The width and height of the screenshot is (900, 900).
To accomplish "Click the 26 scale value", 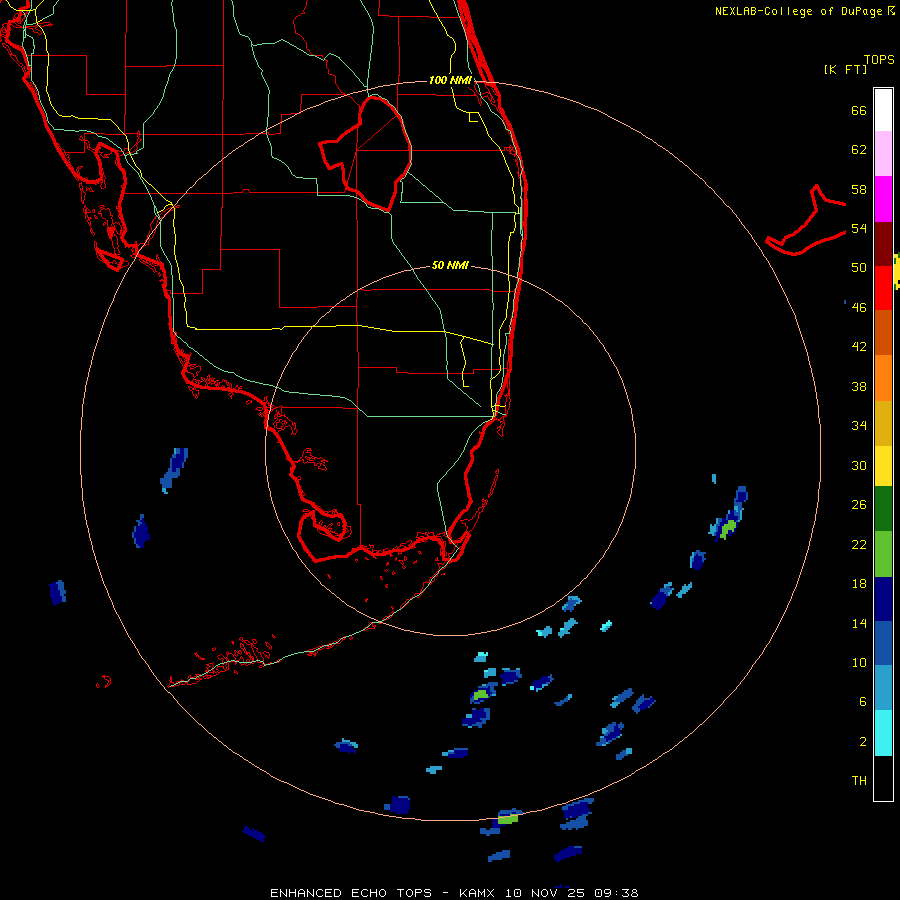I will 859,505.
